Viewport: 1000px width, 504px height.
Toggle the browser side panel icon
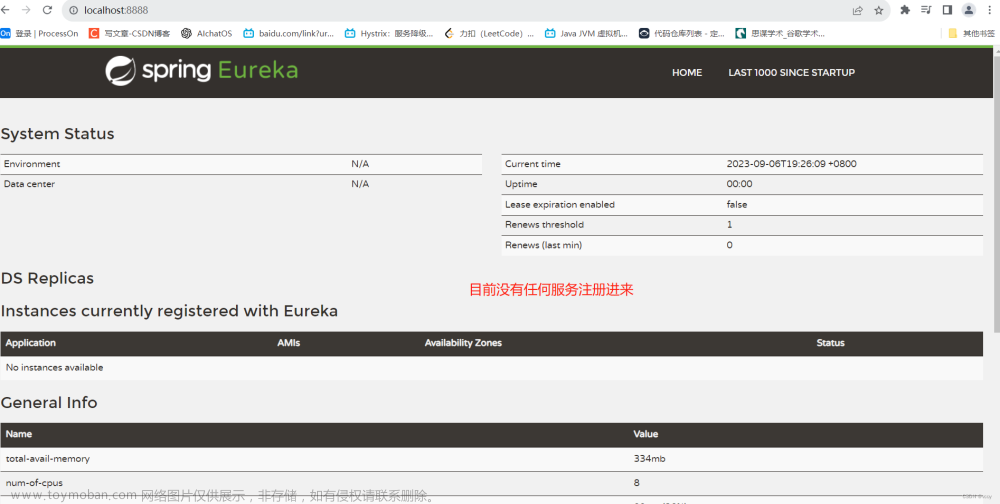click(x=947, y=10)
